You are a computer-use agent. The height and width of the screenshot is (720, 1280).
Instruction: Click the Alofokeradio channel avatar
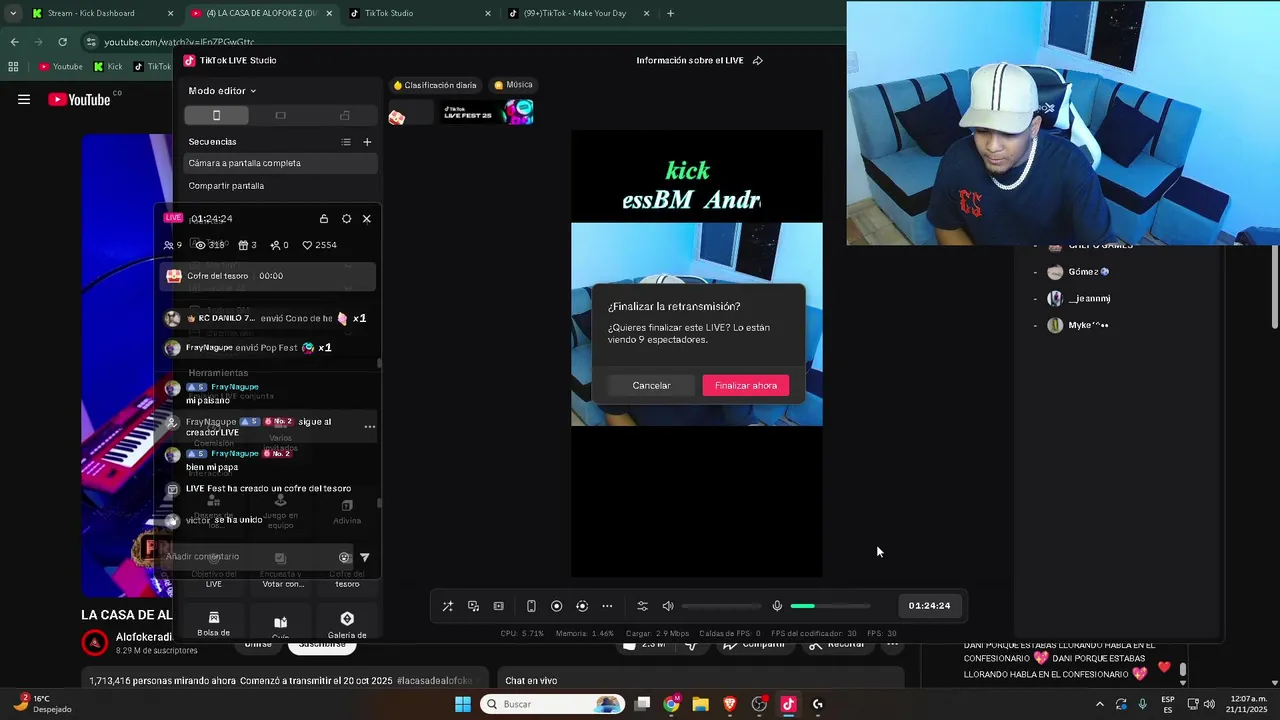95,643
